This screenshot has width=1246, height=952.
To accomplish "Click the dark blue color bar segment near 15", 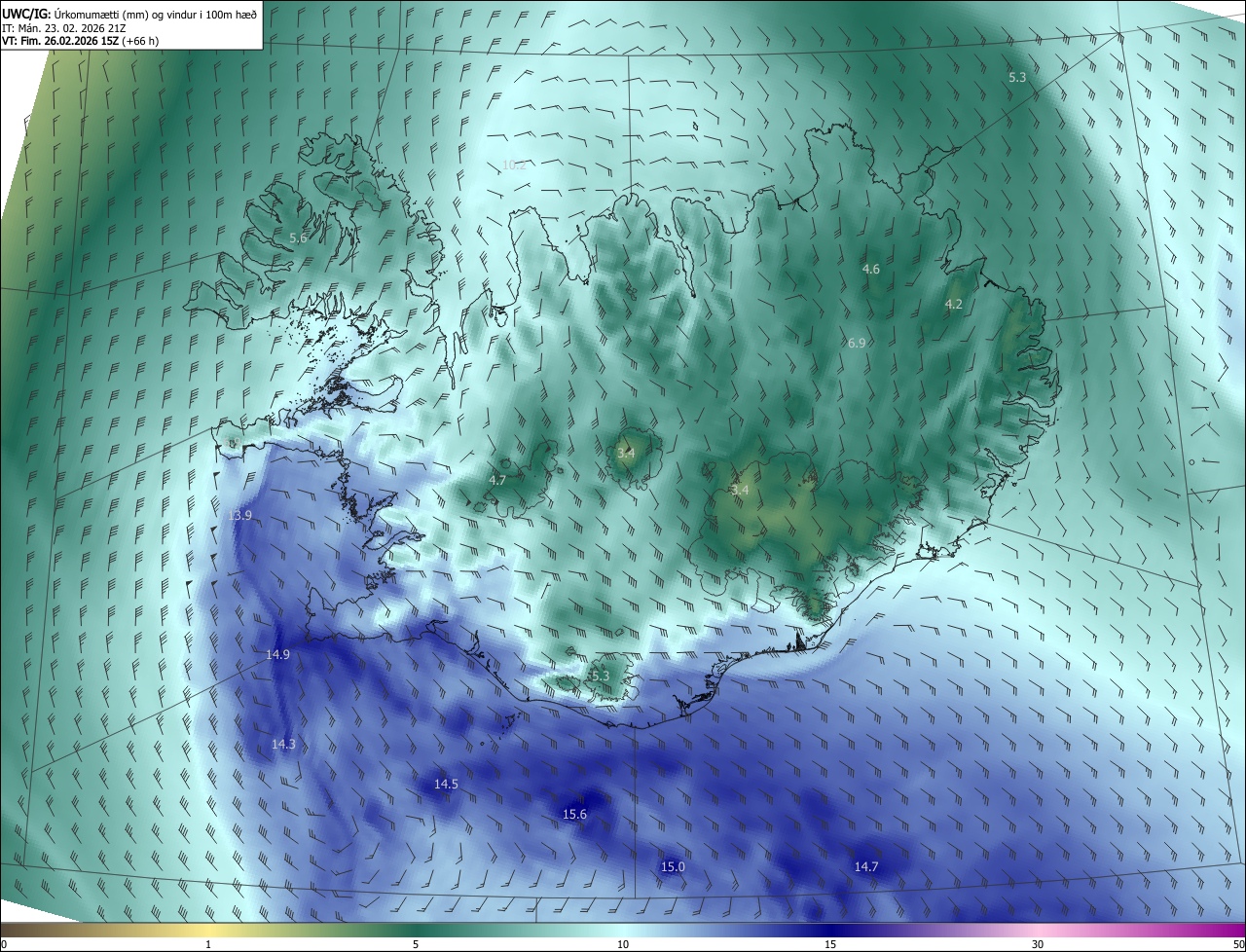I will coord(830,930).
